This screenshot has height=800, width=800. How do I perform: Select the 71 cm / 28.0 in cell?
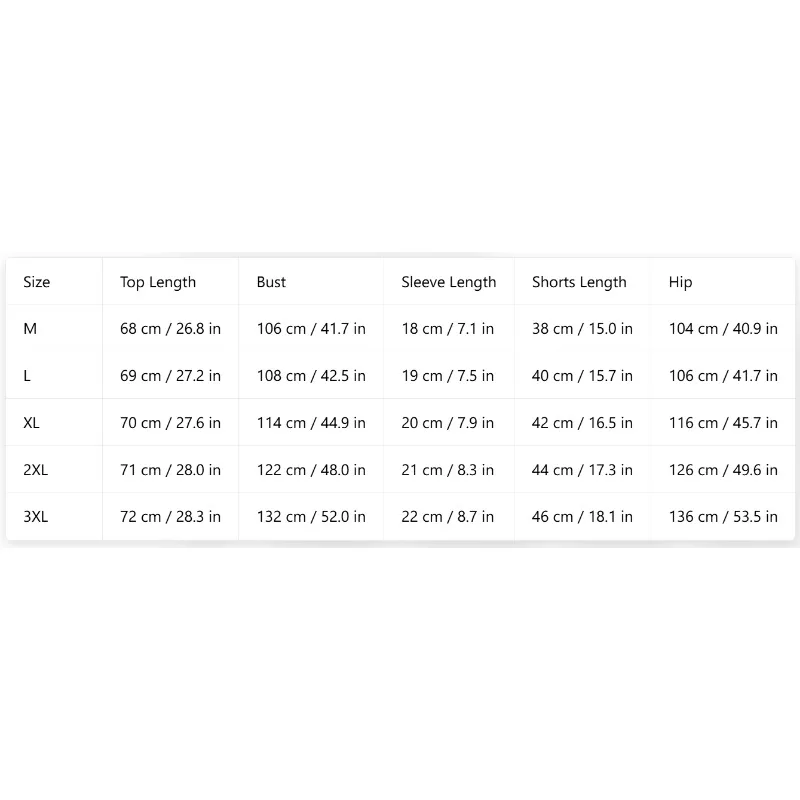click(170, 469)
